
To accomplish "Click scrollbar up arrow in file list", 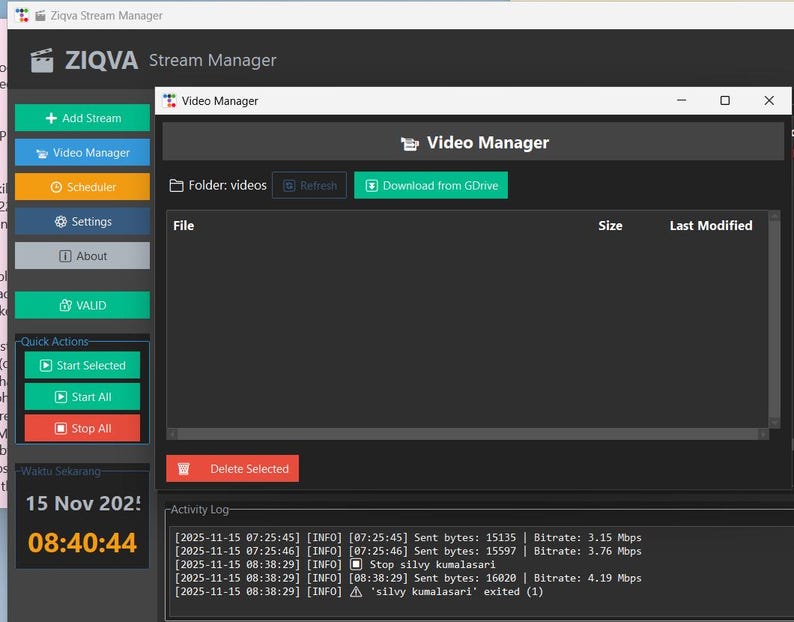I will click(774, 216).
